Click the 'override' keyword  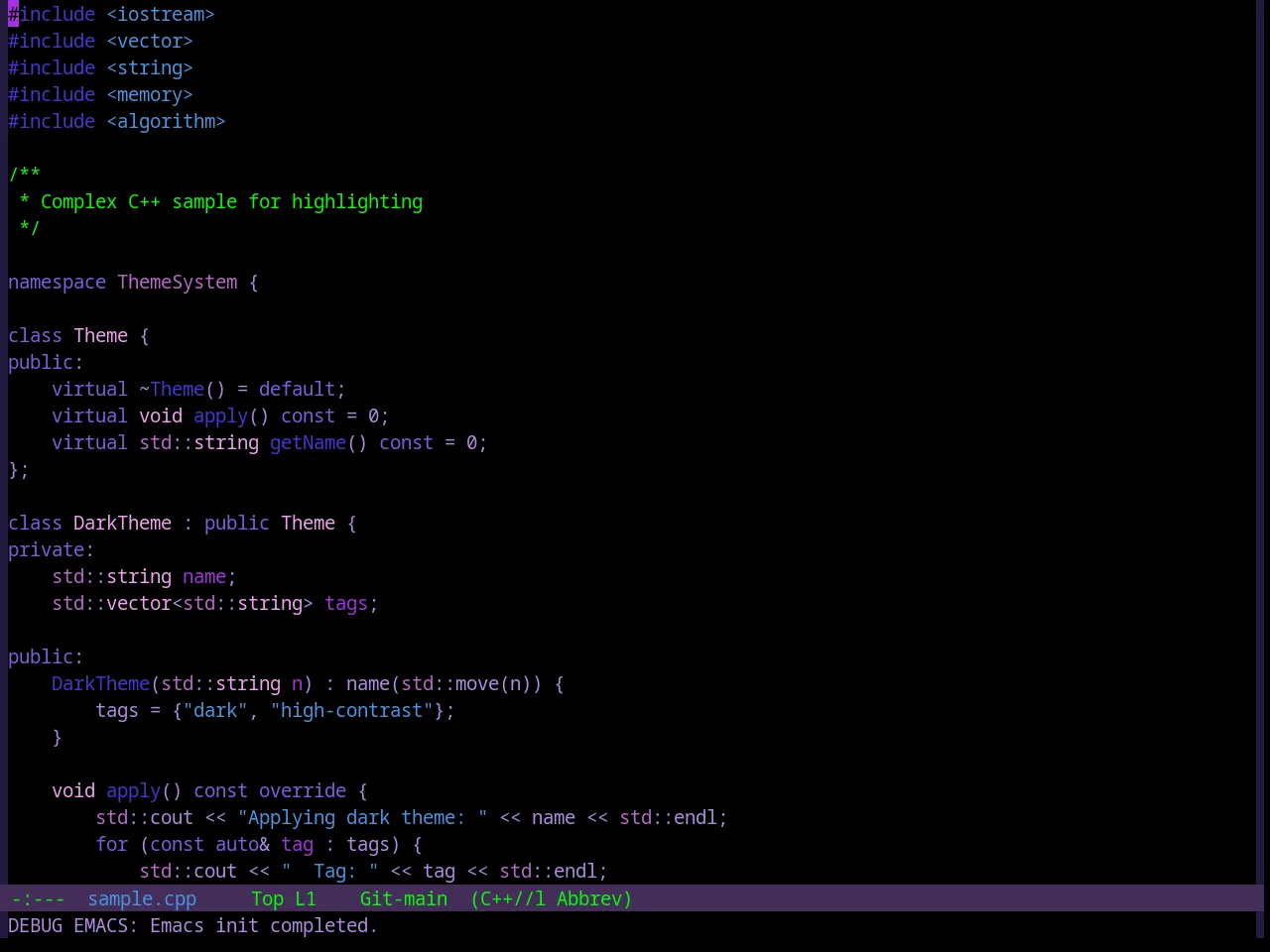coord(303,790)
